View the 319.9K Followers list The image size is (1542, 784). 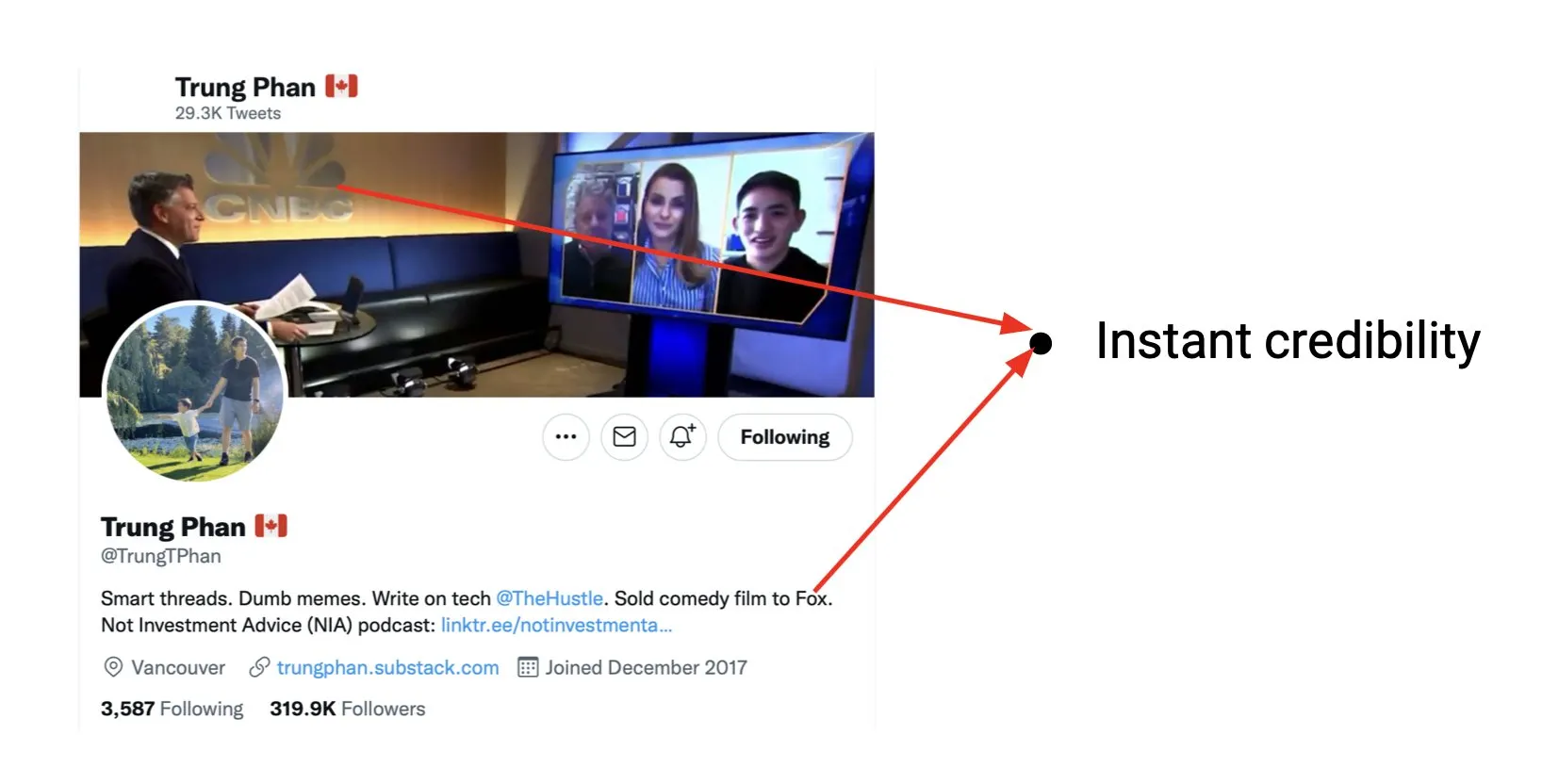point(347,709)
